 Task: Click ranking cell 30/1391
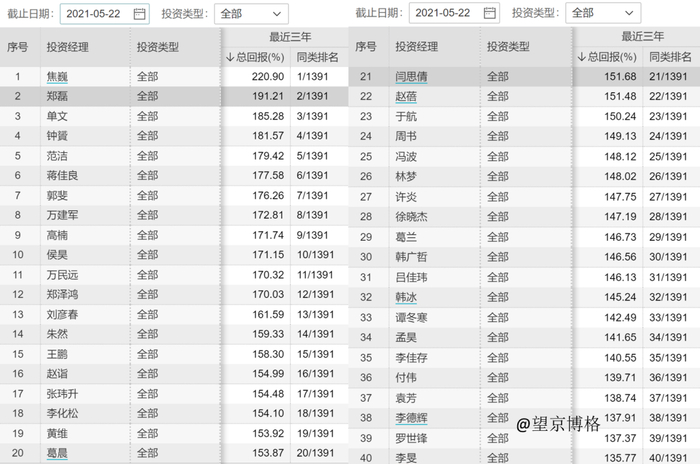pyautogui.click(x=668, y=257)
